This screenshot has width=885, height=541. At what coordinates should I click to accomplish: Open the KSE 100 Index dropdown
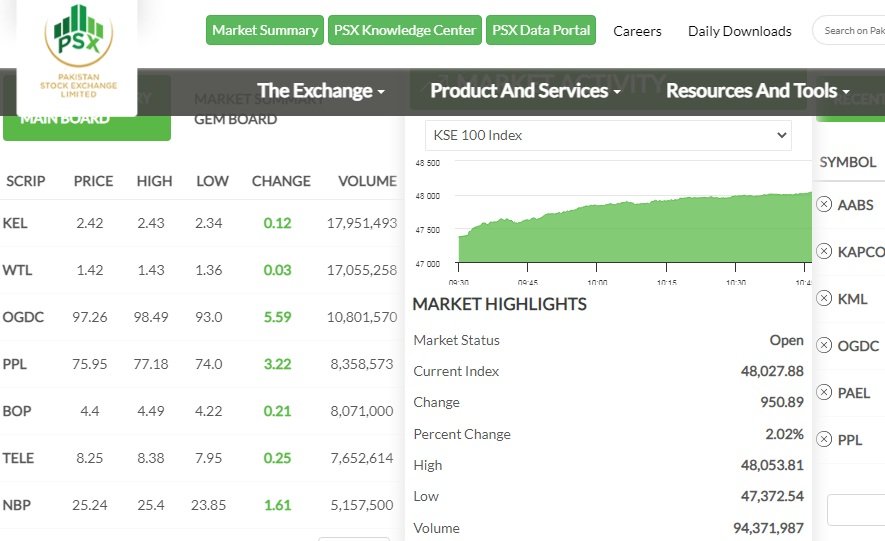pos(608,135)
